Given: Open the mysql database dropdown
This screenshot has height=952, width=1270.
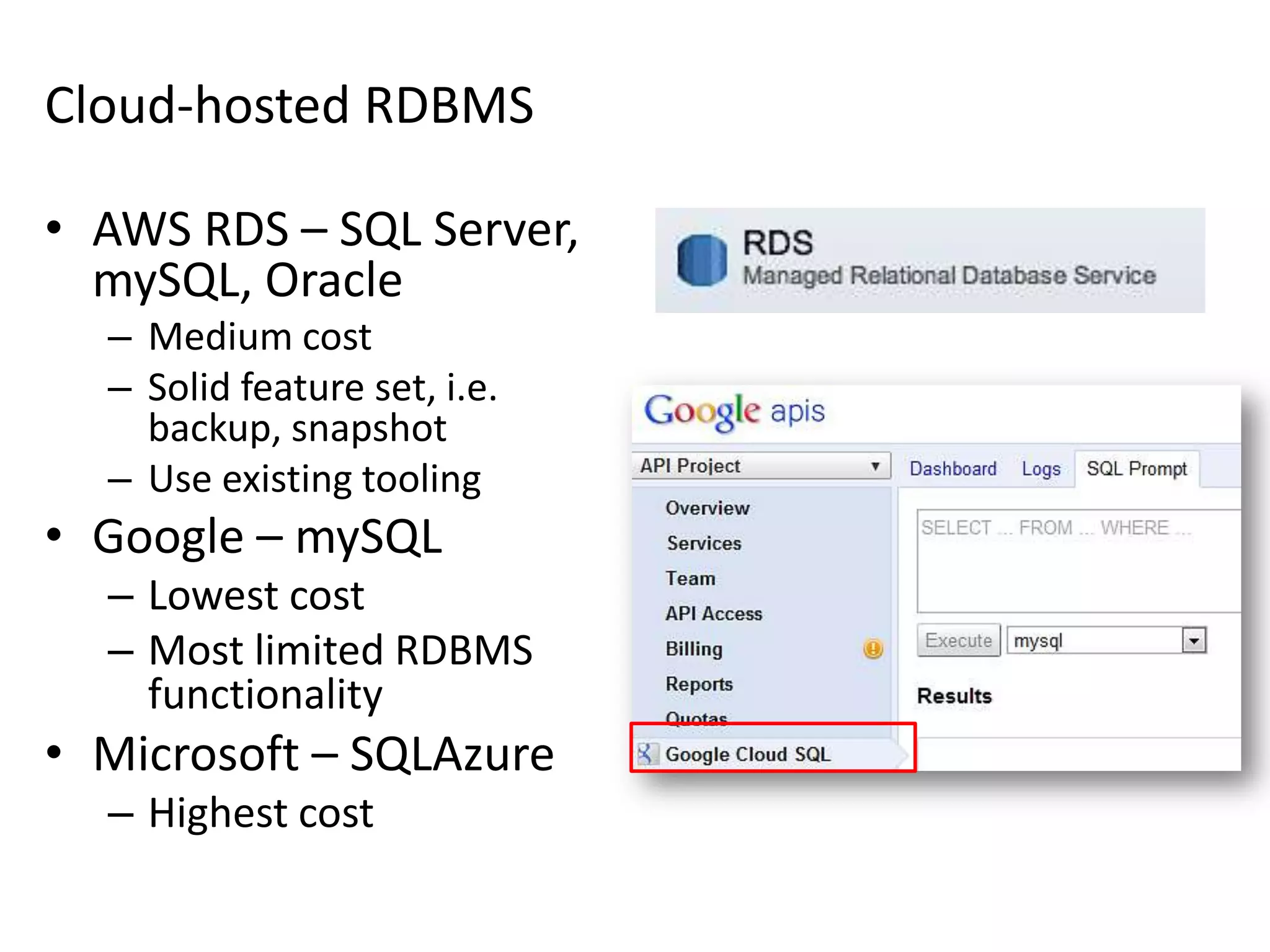Looking at the screenshot, I should tap(1107, 640).
